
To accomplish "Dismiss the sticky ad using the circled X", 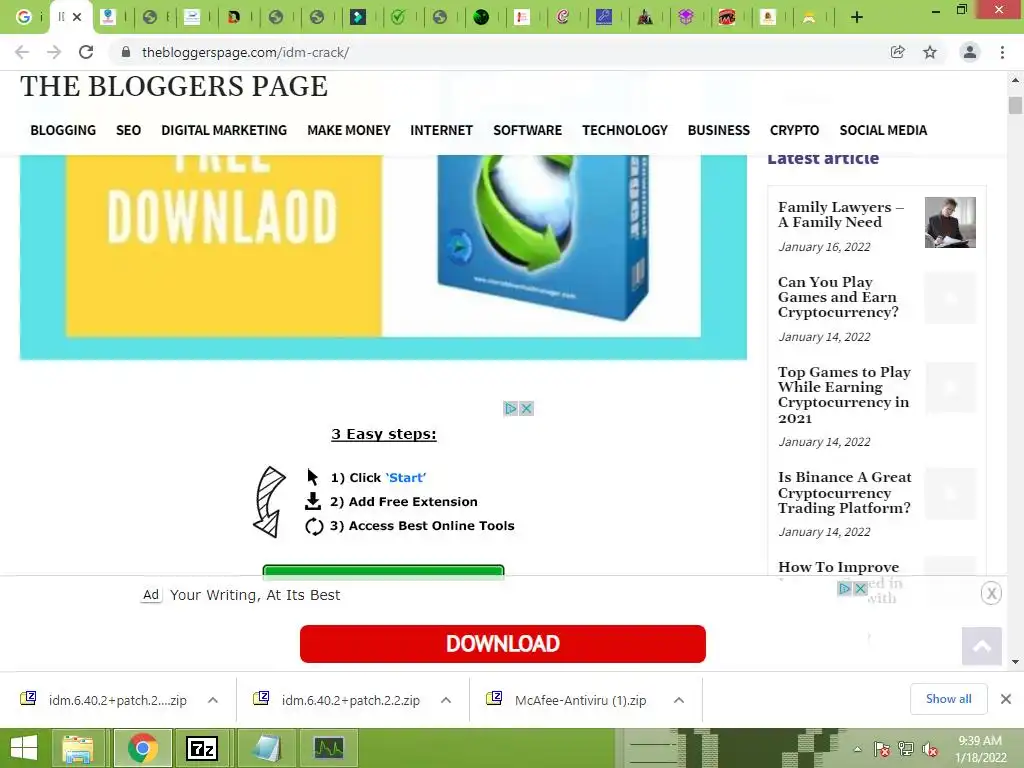I will (991, 593).
